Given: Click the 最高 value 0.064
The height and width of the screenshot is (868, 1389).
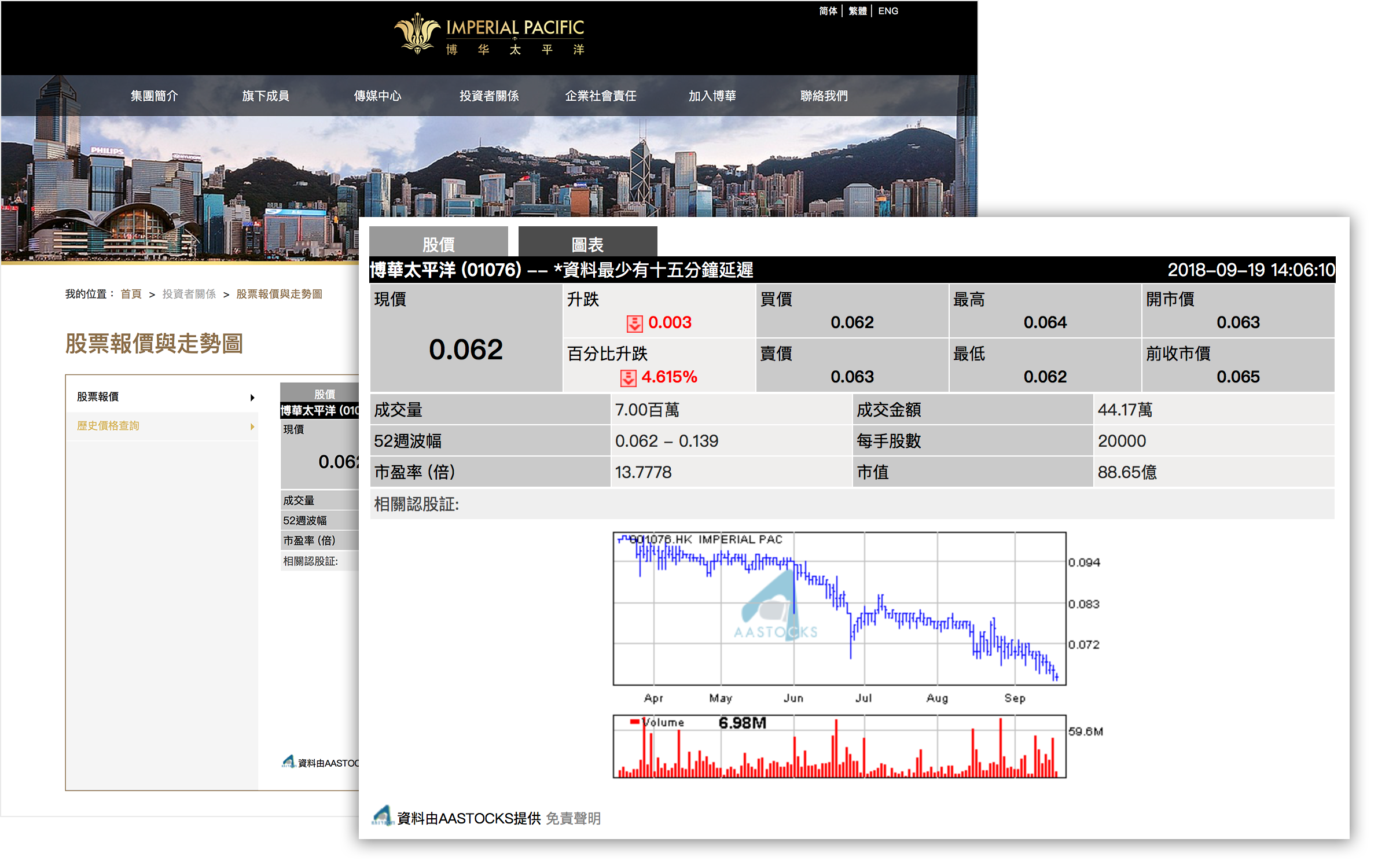Looking at the screenshot, I should [x=1045, y=322].
